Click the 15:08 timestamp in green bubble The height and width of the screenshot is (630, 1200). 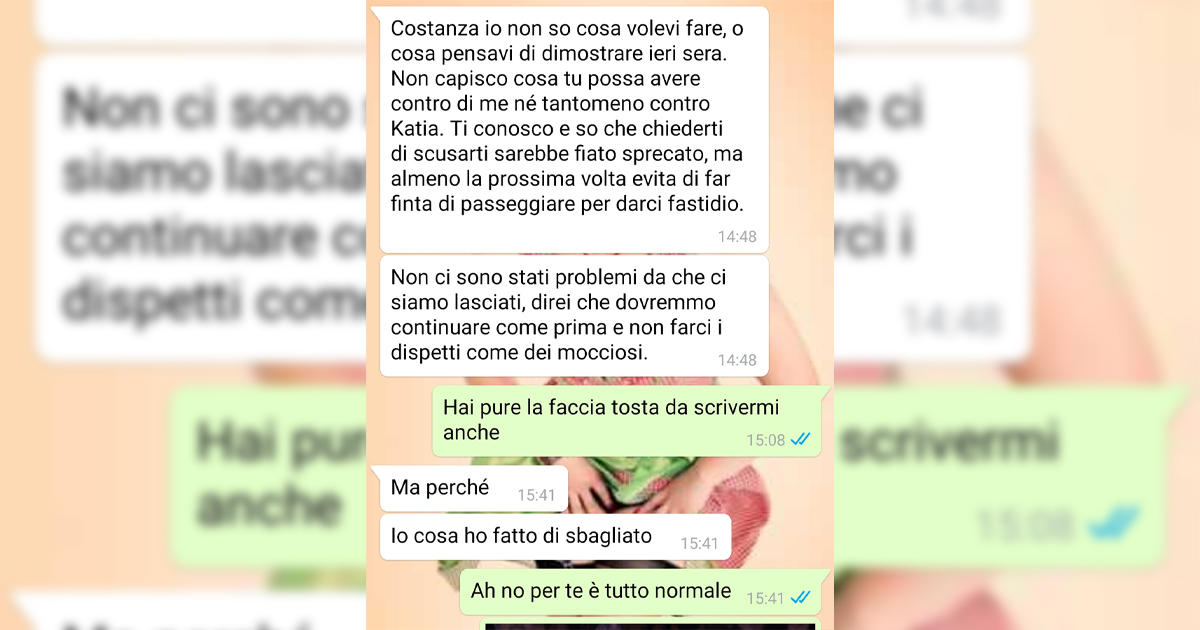pyautogui.click(x=765, y=440)
